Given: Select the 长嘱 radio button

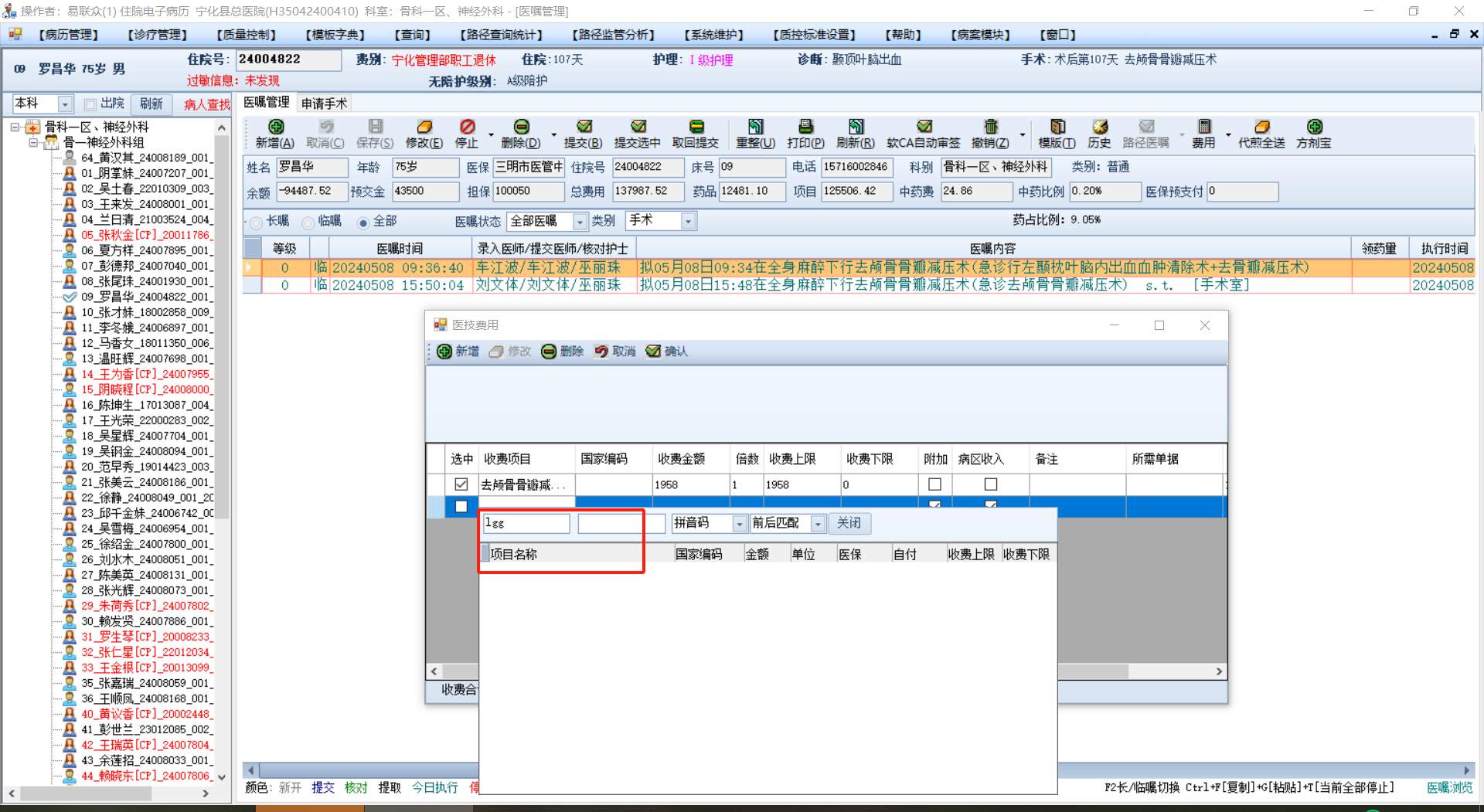Looking at the screenshot, I should coord(256,223).
